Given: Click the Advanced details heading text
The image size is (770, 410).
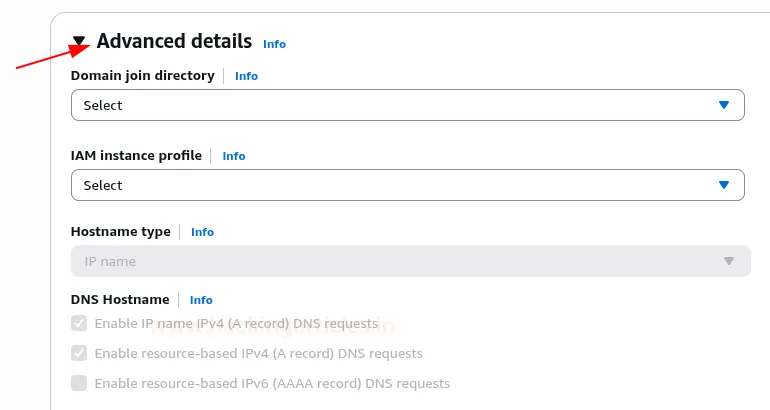Looking at the screenshot, I should tap(174, 41).
